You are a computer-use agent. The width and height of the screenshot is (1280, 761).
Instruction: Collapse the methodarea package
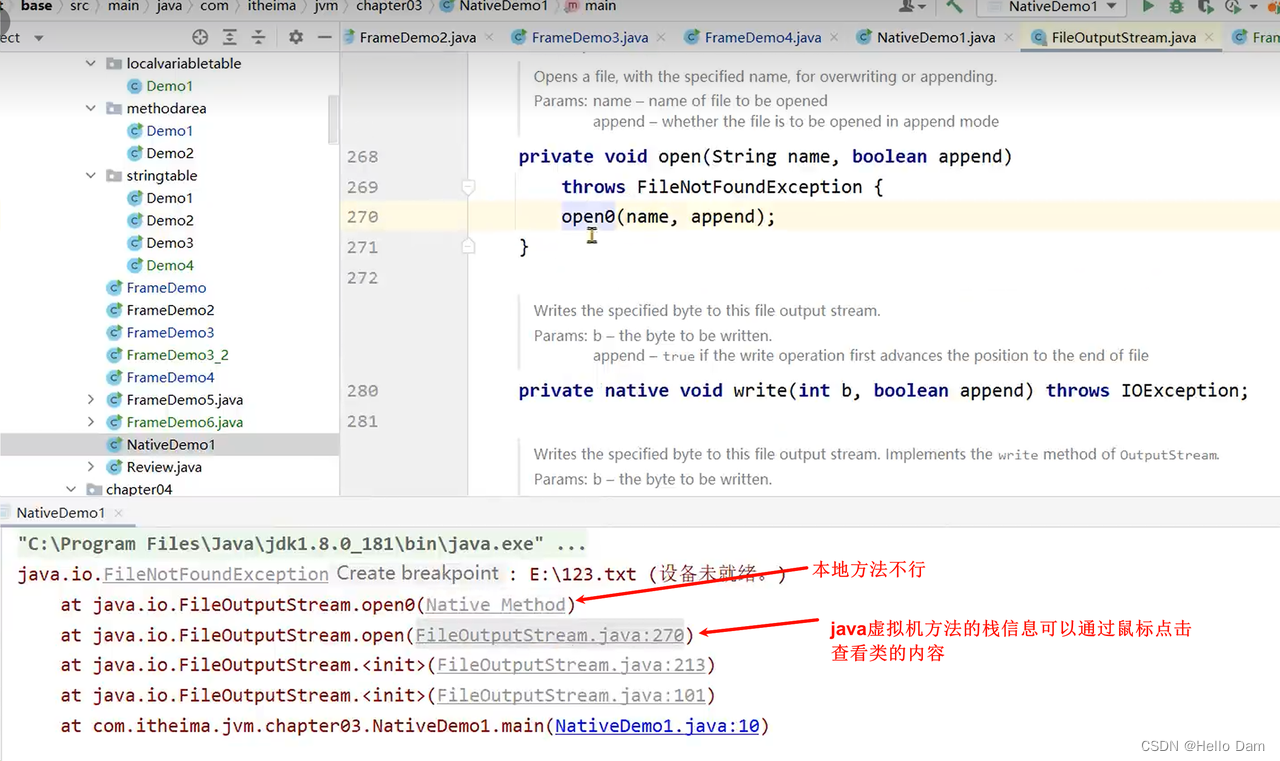coord(91,108)
